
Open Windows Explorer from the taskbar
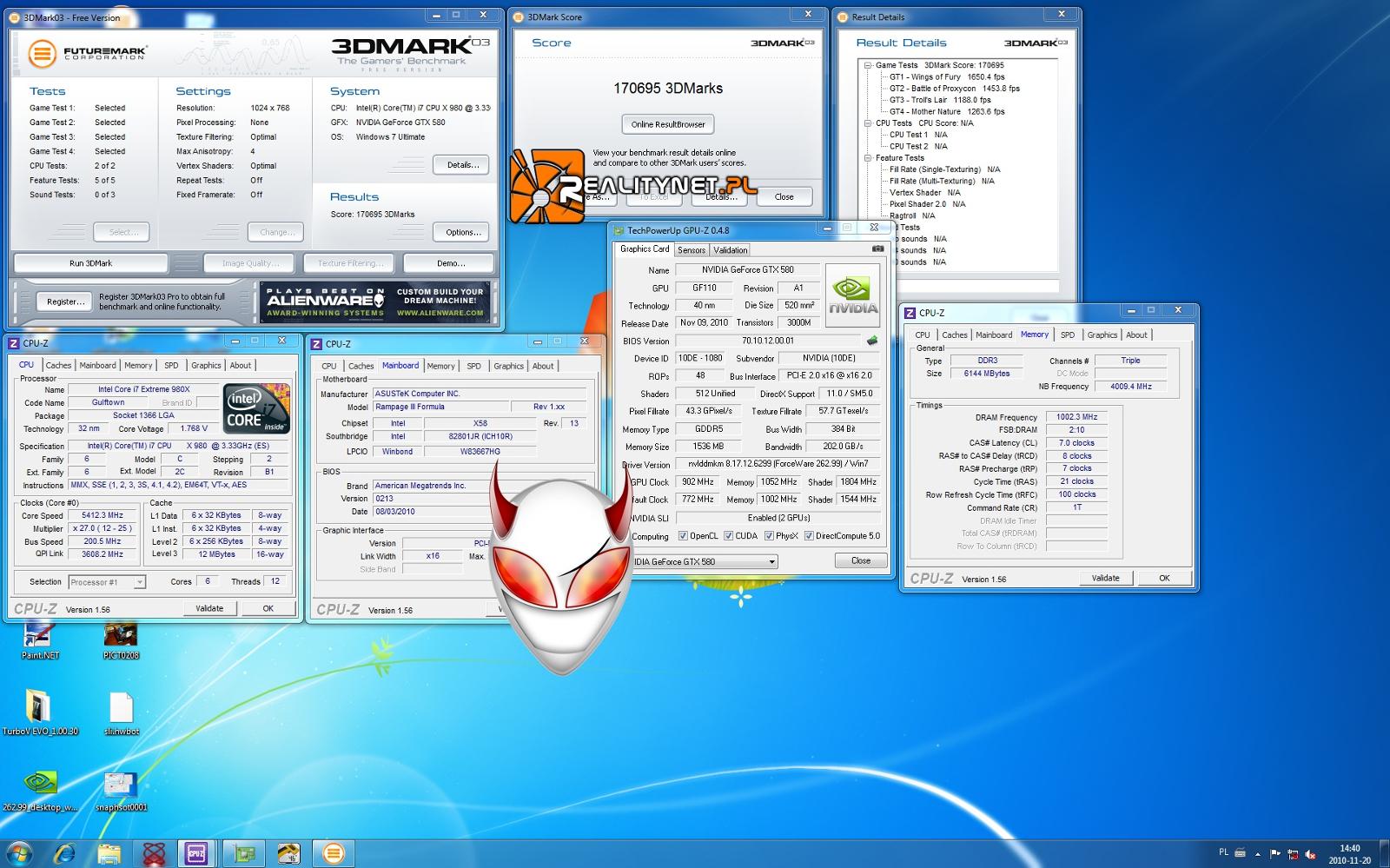[x=109, y=853]
